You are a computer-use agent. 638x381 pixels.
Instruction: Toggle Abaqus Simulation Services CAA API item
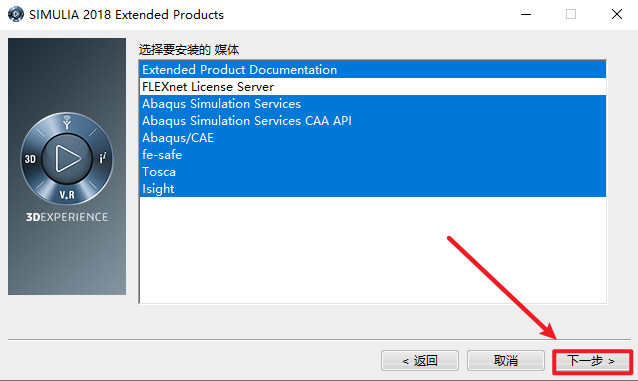pyautogui.click(x=372, y=121)
